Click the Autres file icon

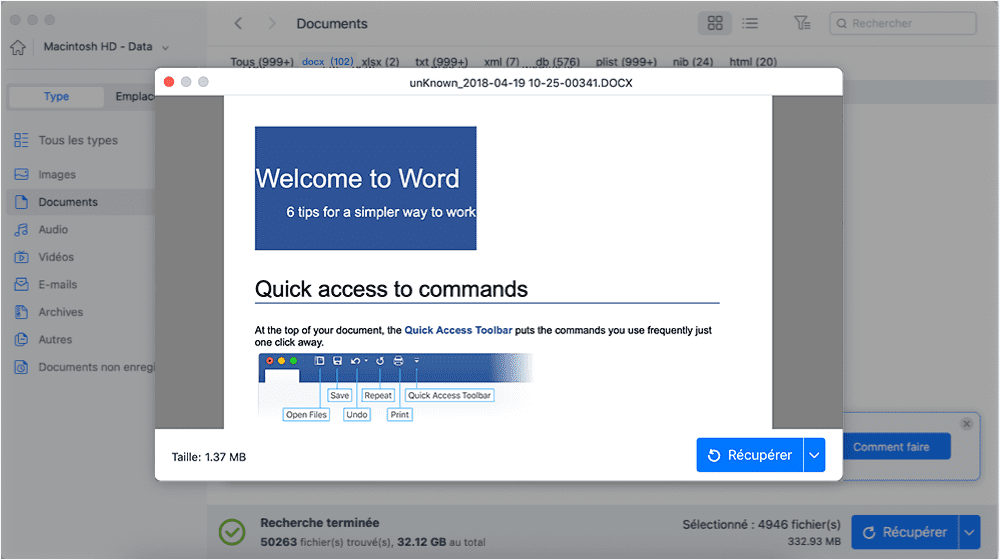(21, 339)
